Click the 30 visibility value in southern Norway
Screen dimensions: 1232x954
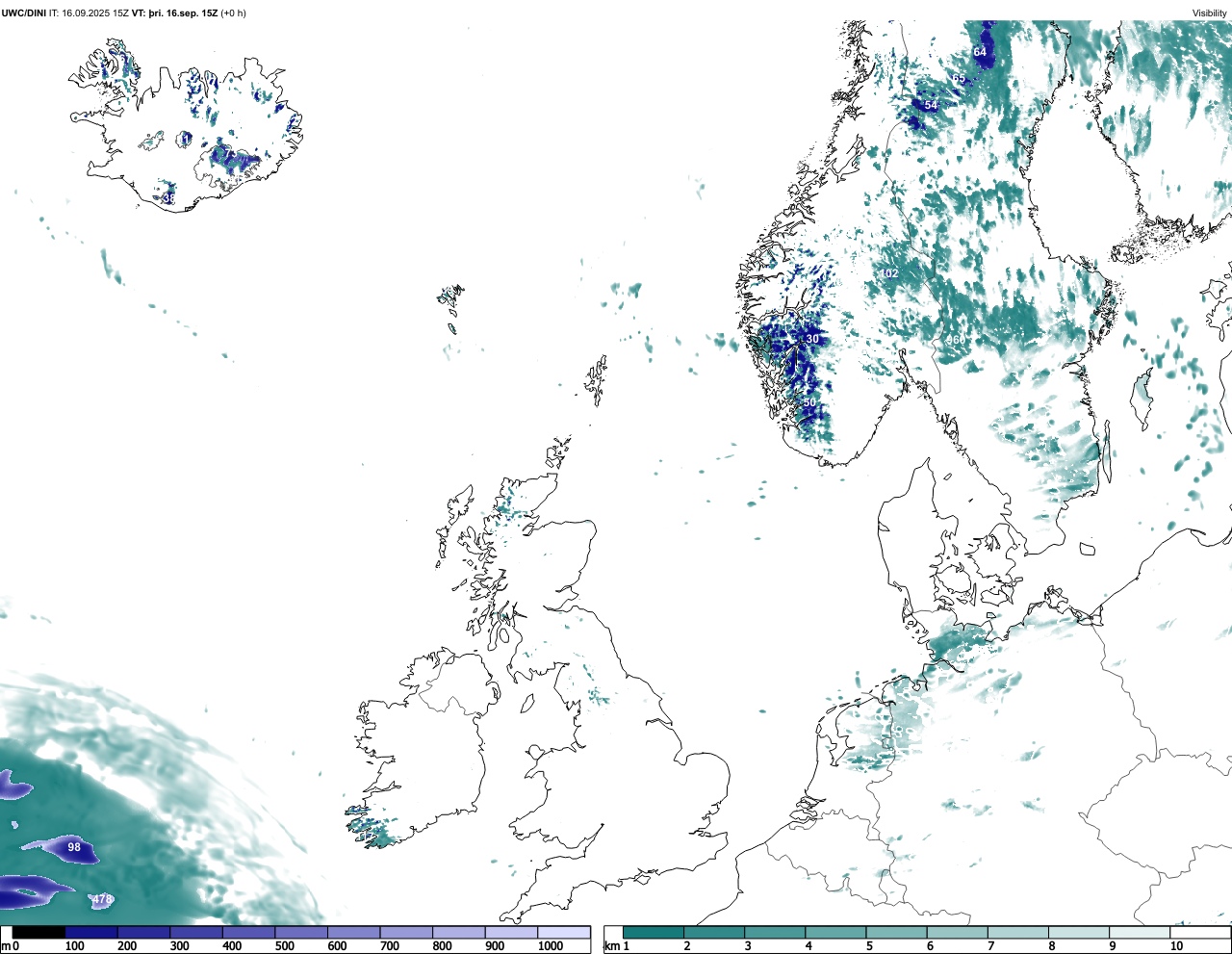812,339
